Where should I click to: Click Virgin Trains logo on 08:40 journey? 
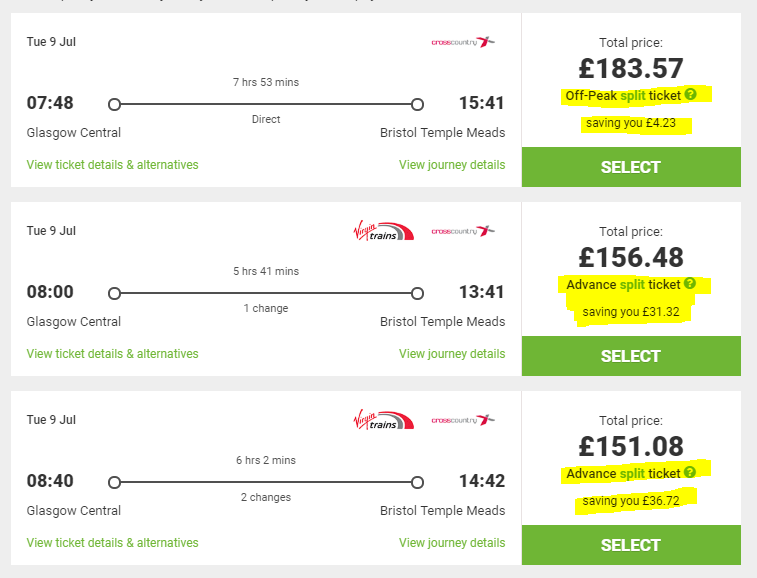[383, 420]
